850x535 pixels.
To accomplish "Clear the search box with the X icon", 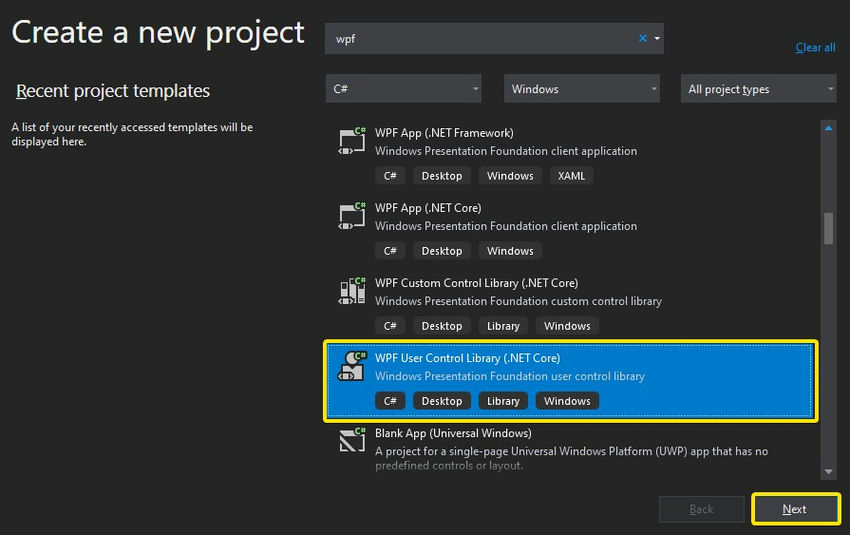I will tap(643, 38).
